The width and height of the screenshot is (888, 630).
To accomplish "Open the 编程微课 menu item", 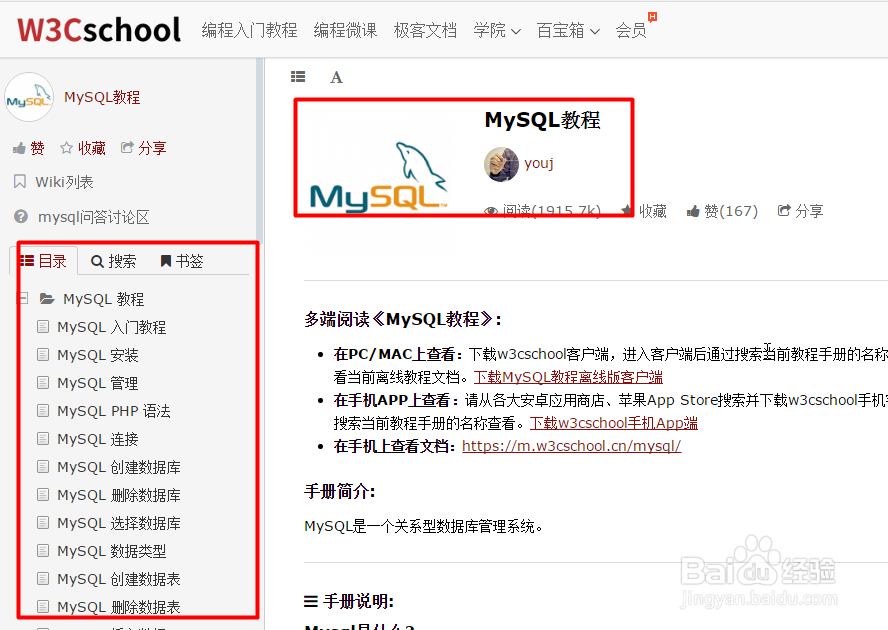I will (345, 31).
